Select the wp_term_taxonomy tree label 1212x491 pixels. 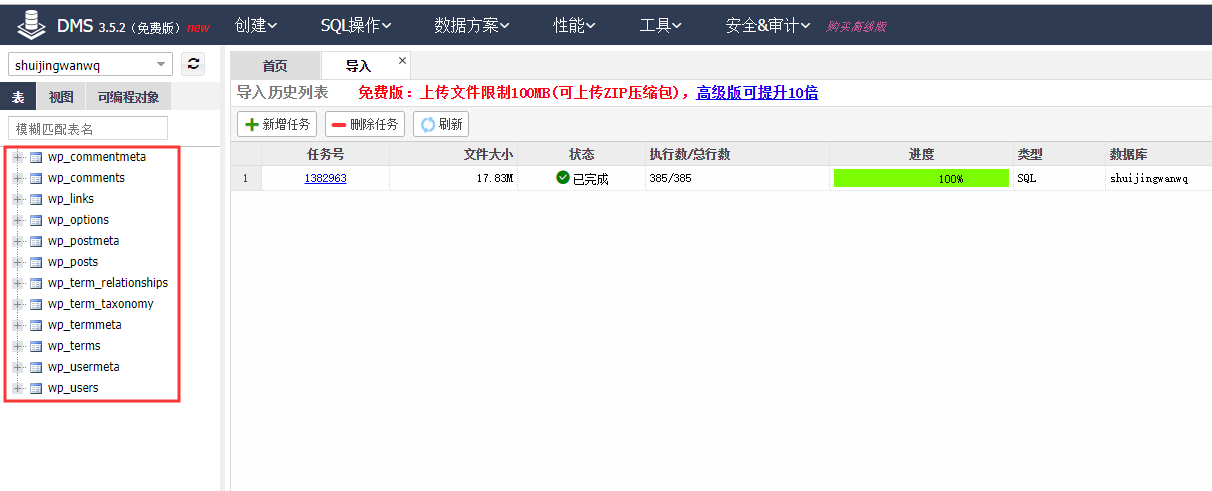point(100,304)
